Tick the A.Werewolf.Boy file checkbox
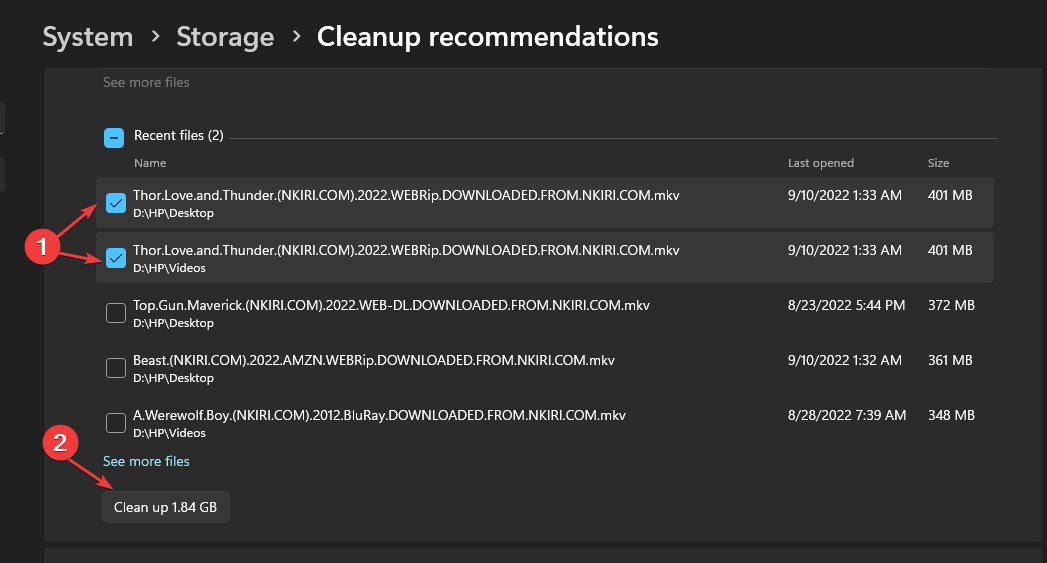Viewport: 1047px width, 563px height. [x=116, y=422]
